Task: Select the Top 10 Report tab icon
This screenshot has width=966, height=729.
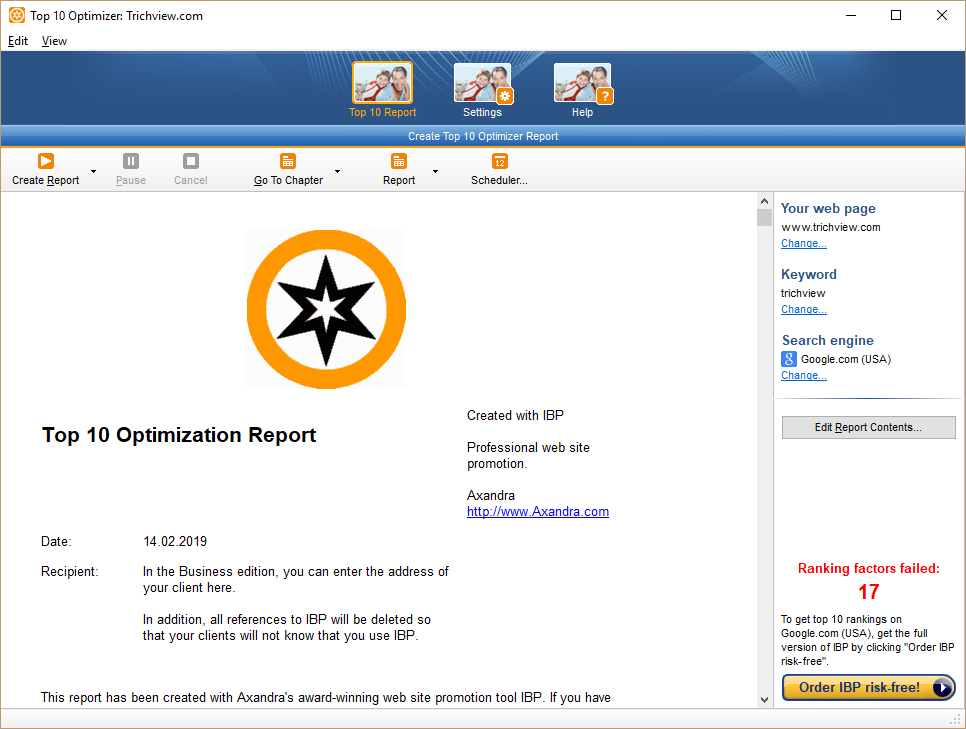Action: (x=382, y=83)
